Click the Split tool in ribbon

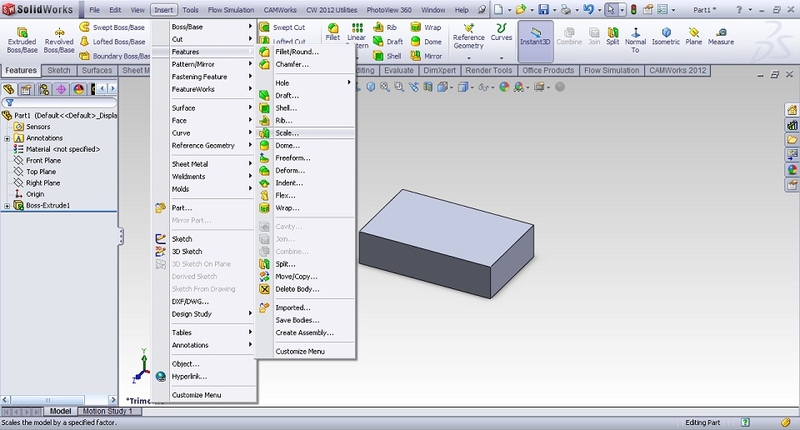[612, 30]
